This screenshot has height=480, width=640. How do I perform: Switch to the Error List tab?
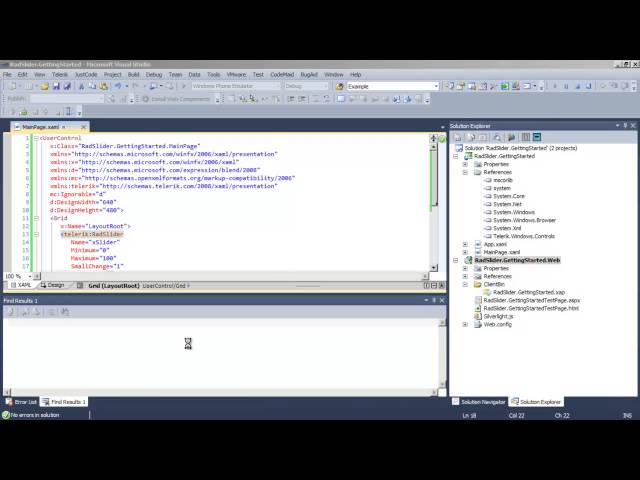[x=21, y=402]
